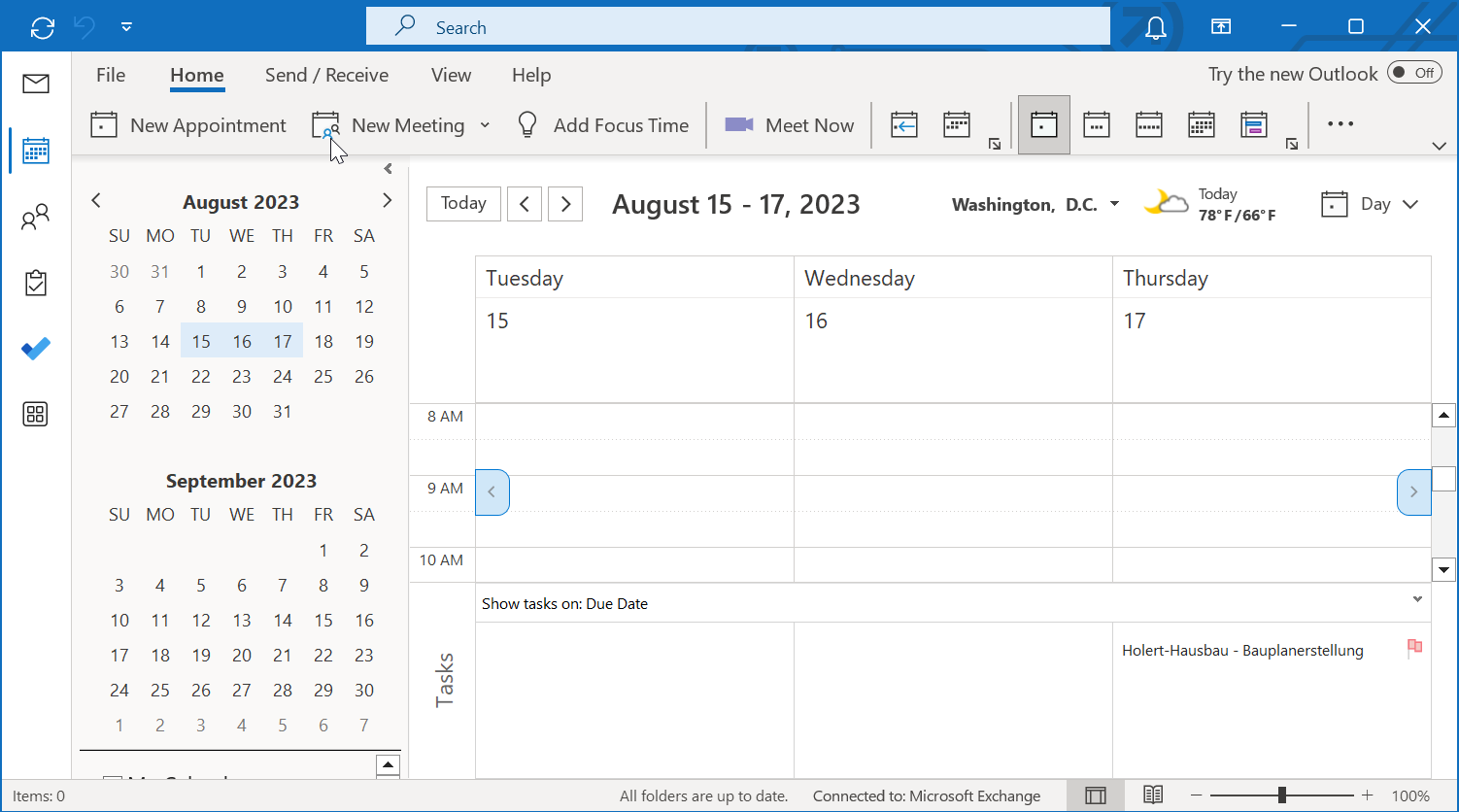The width and height of the screenshot is (1459, 812).
Task: Open the File menu
Action: [x=111, y=75]
